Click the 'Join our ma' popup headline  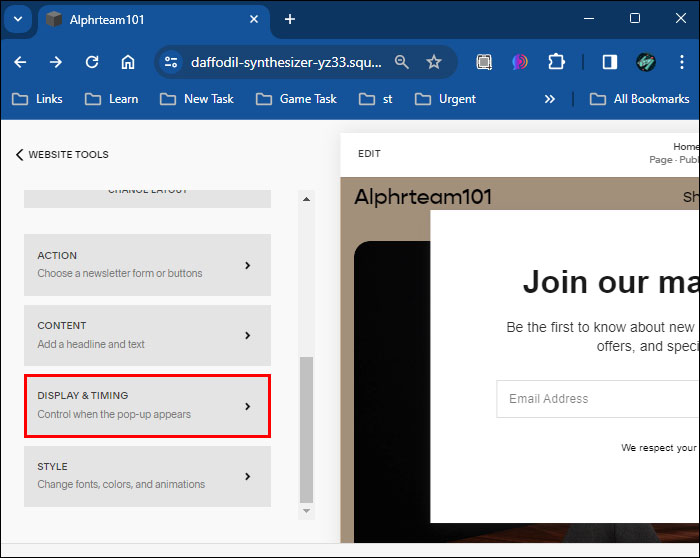(611, 282)
